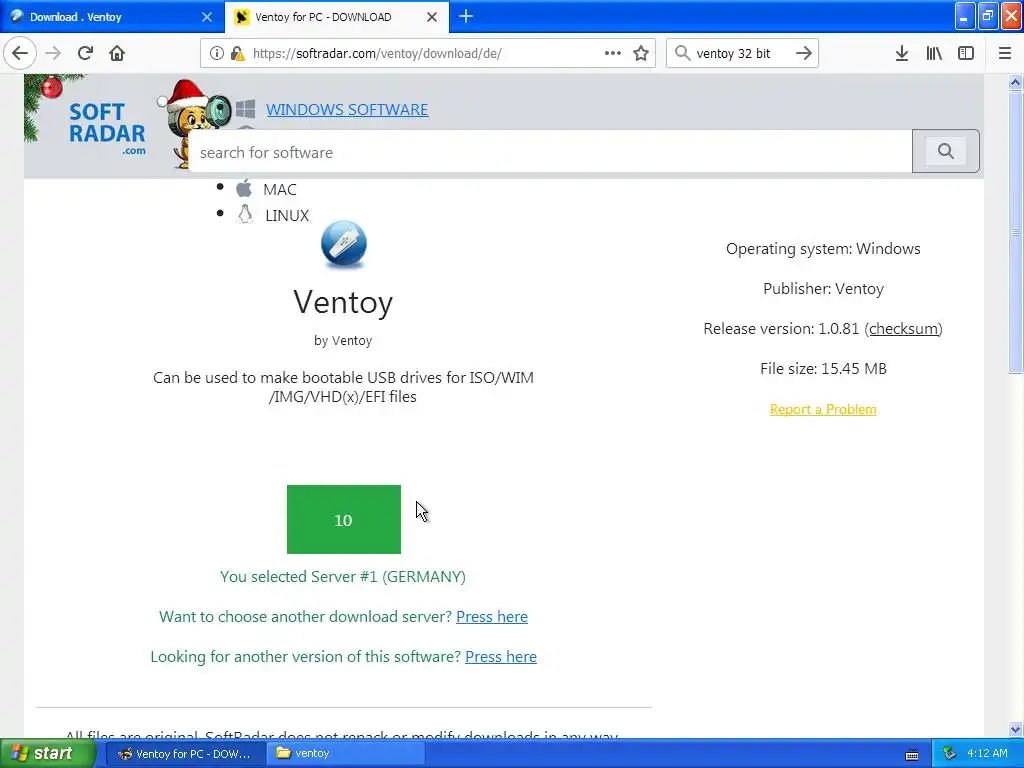The width and height of the screenshot is (1024, 768).
Task: Click the keyboard icon in taskbar
Action: [912, 755]
